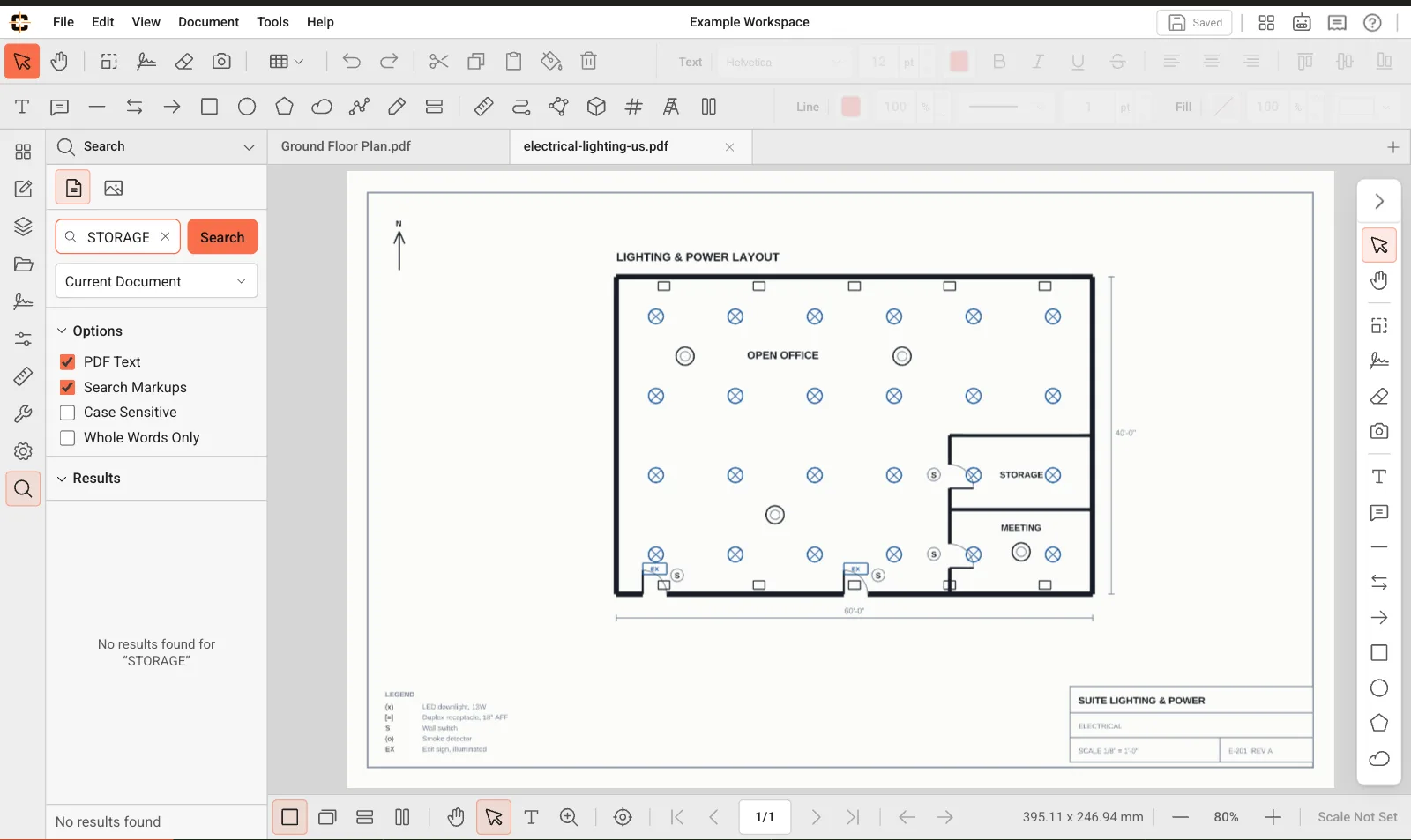Click the redo arrow icon
The width and height of the screenshot is (1411, 840).
[x=389, y=62]
